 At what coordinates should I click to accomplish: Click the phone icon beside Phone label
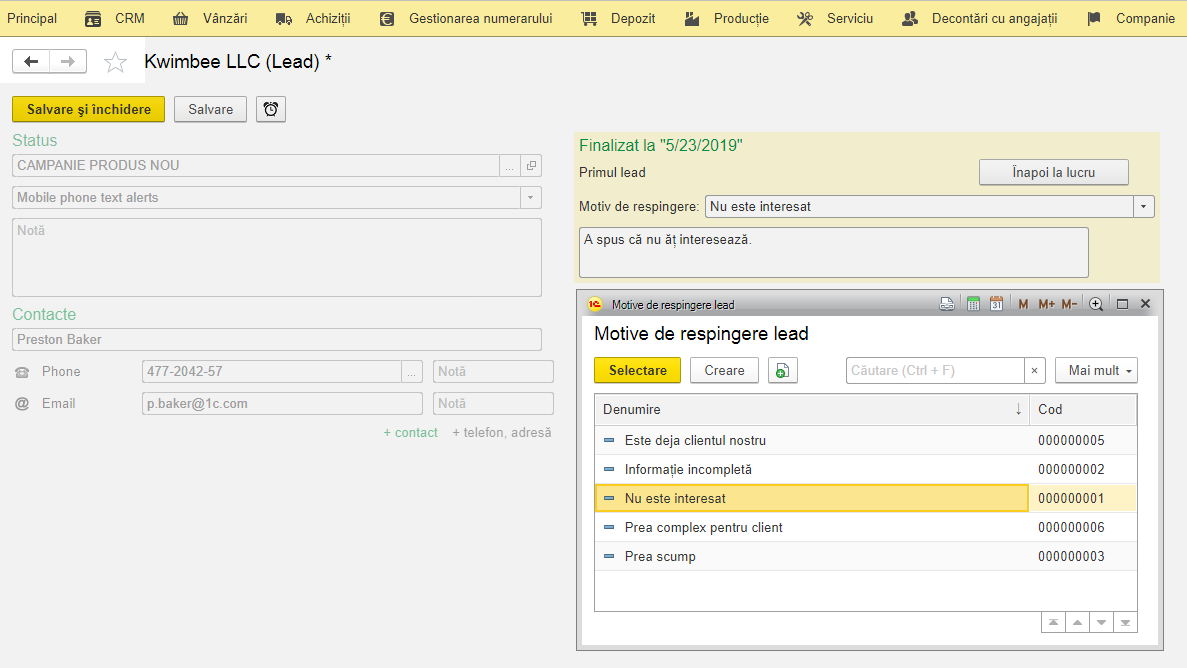point(22,372)
